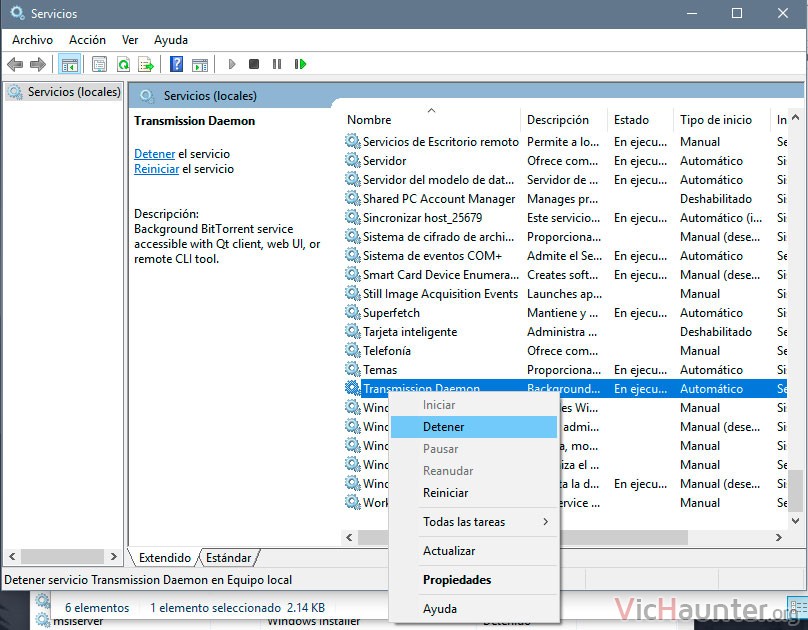Click the services list scroll-up arrow
Image resolution: width=808 pixels, height=630 pixels.
[x=796, y=118]
